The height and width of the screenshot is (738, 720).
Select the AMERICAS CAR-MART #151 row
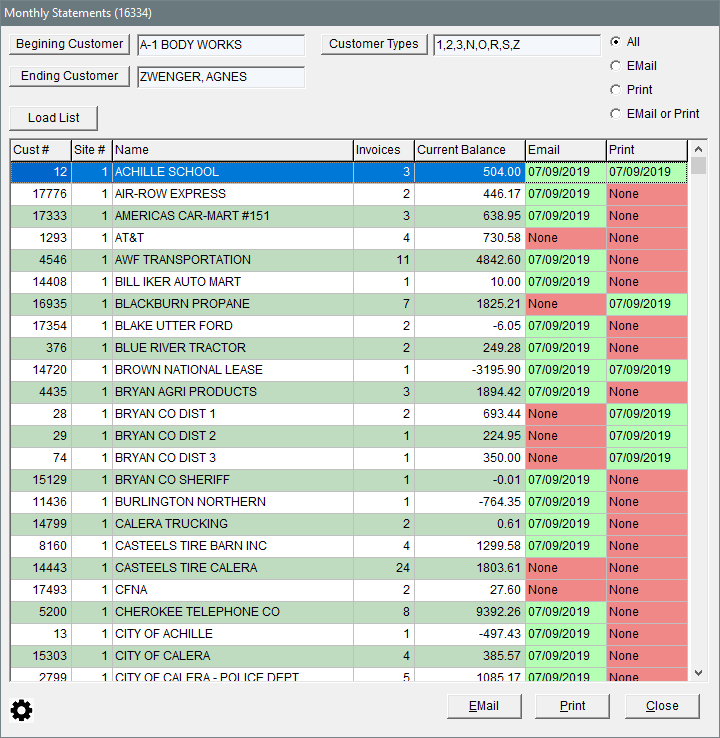[x=349, y=216]
